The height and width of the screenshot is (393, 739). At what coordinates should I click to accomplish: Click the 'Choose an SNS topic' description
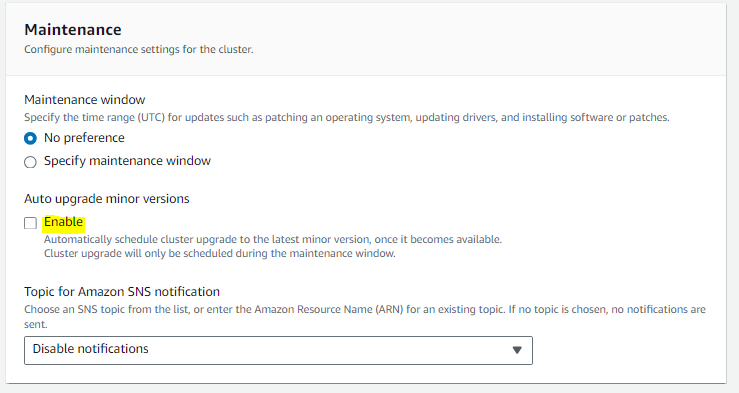point(365,317)
